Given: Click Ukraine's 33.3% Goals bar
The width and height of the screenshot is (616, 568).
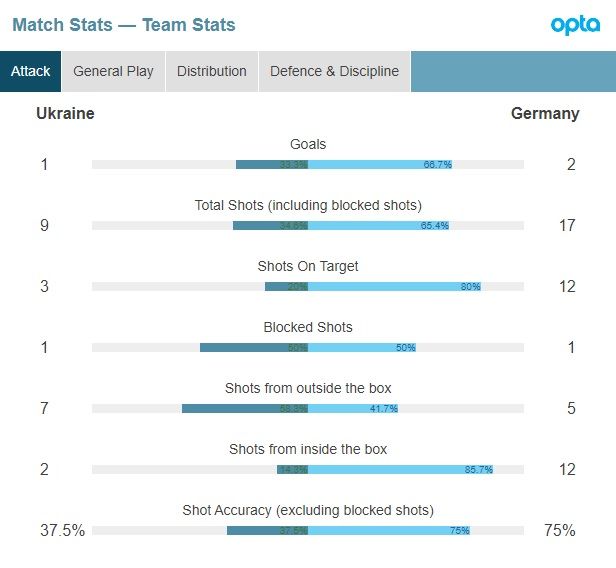Looking at the screenshot, I should [272, 165].
